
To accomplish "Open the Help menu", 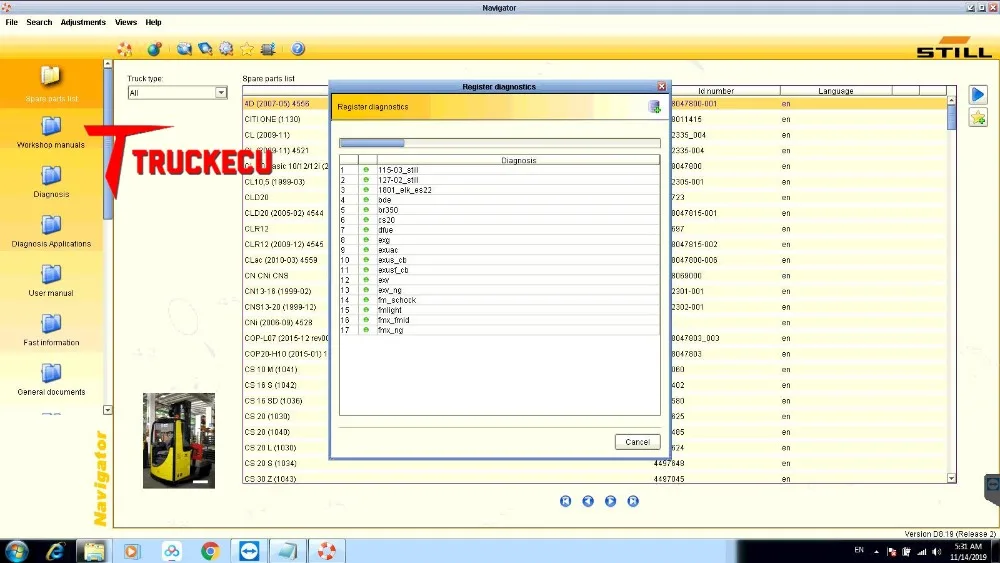I will pyautogui.click(x=153, y=22).
